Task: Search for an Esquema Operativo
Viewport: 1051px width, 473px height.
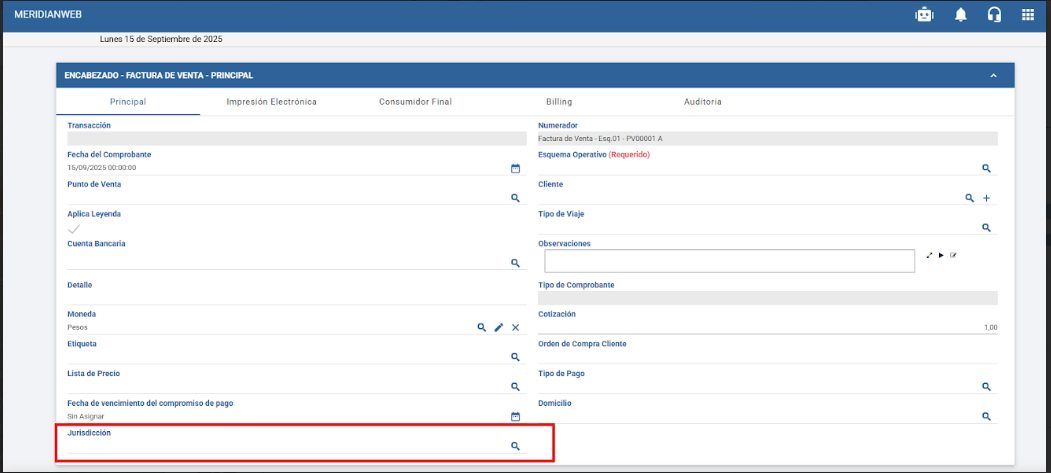Action: [987, 168]
